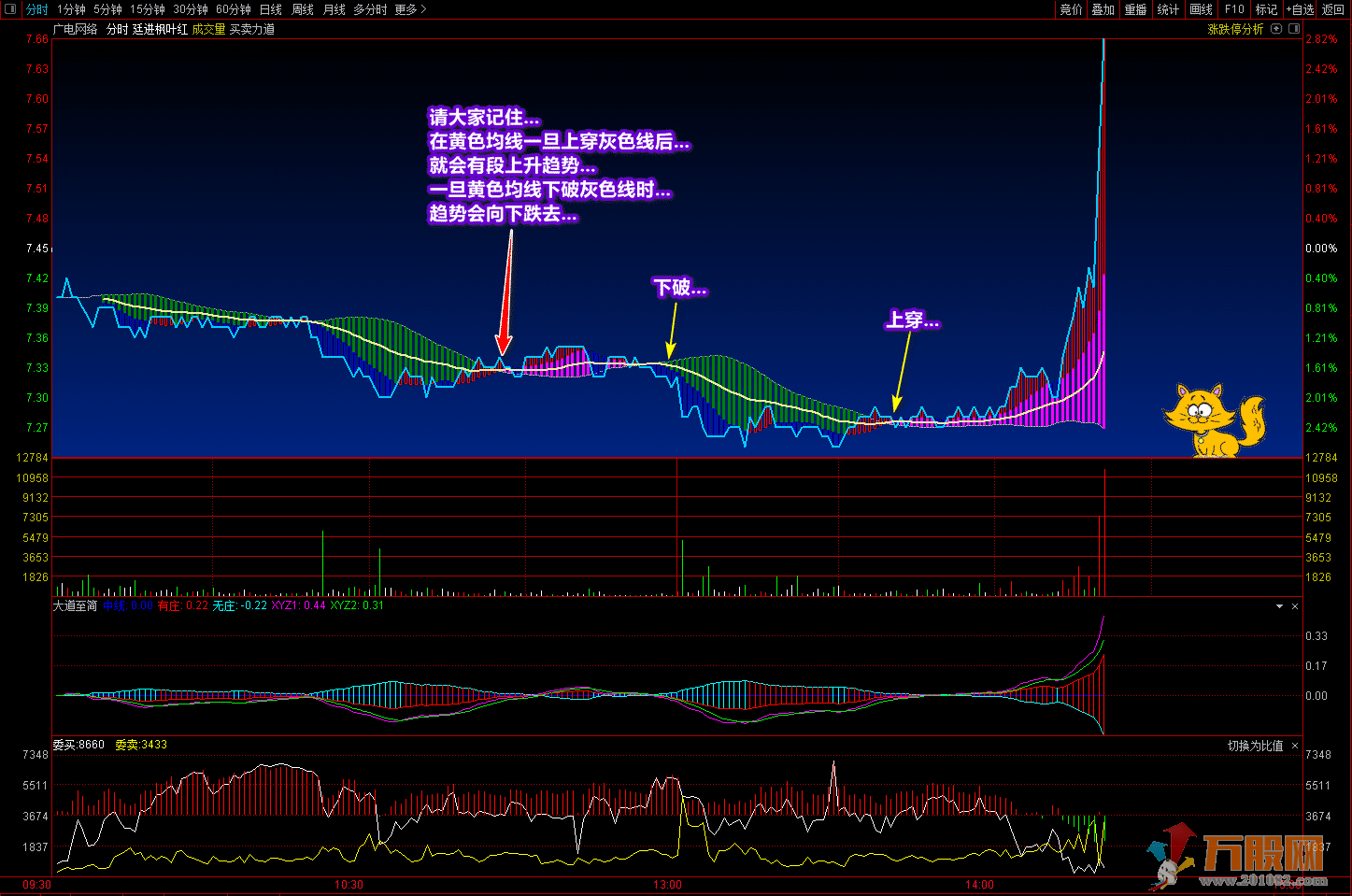Toggle the left sidebar panel icon

(10, 9)
